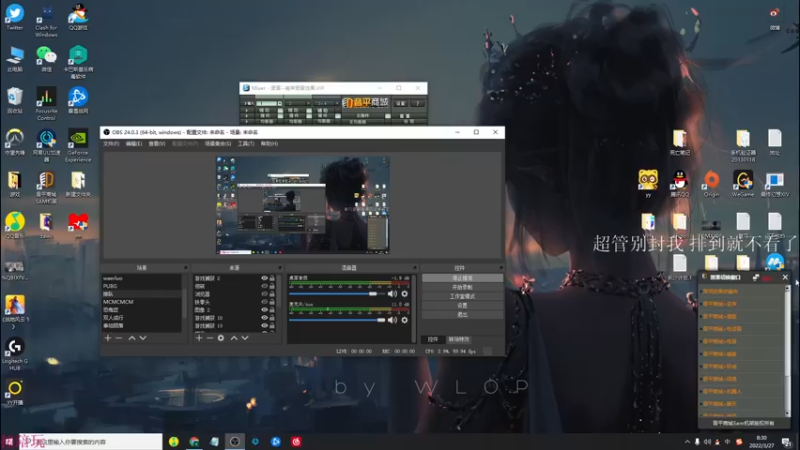Open the Origin desktop shortcut
The image size is (800, 450).
(711, 184)
